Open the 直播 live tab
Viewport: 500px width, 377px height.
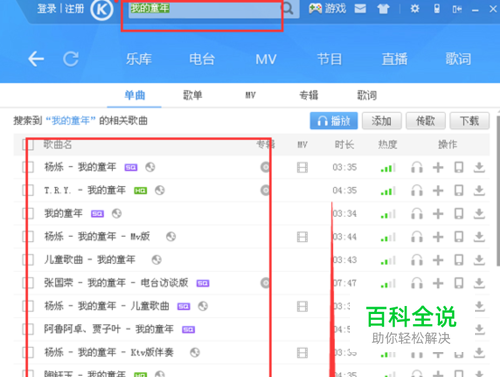[x=394, y=59]
